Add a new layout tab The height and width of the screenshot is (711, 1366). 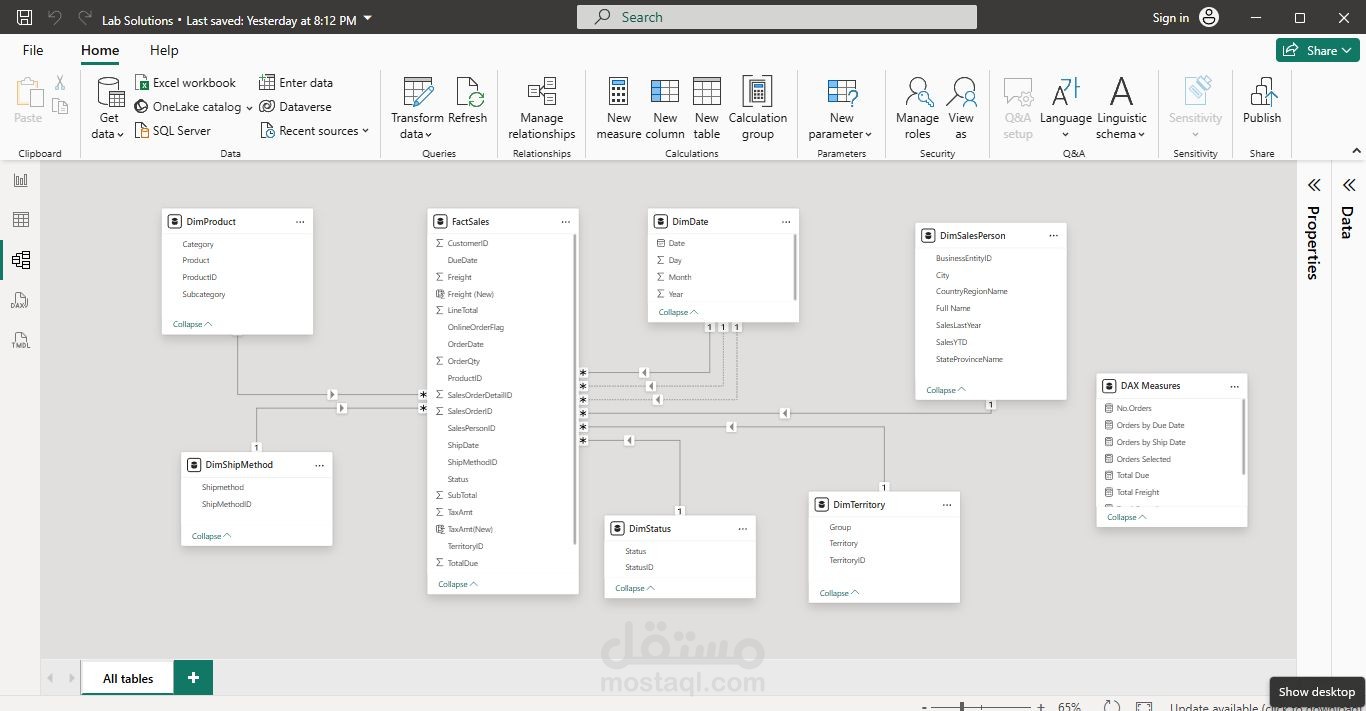[193, 677]
